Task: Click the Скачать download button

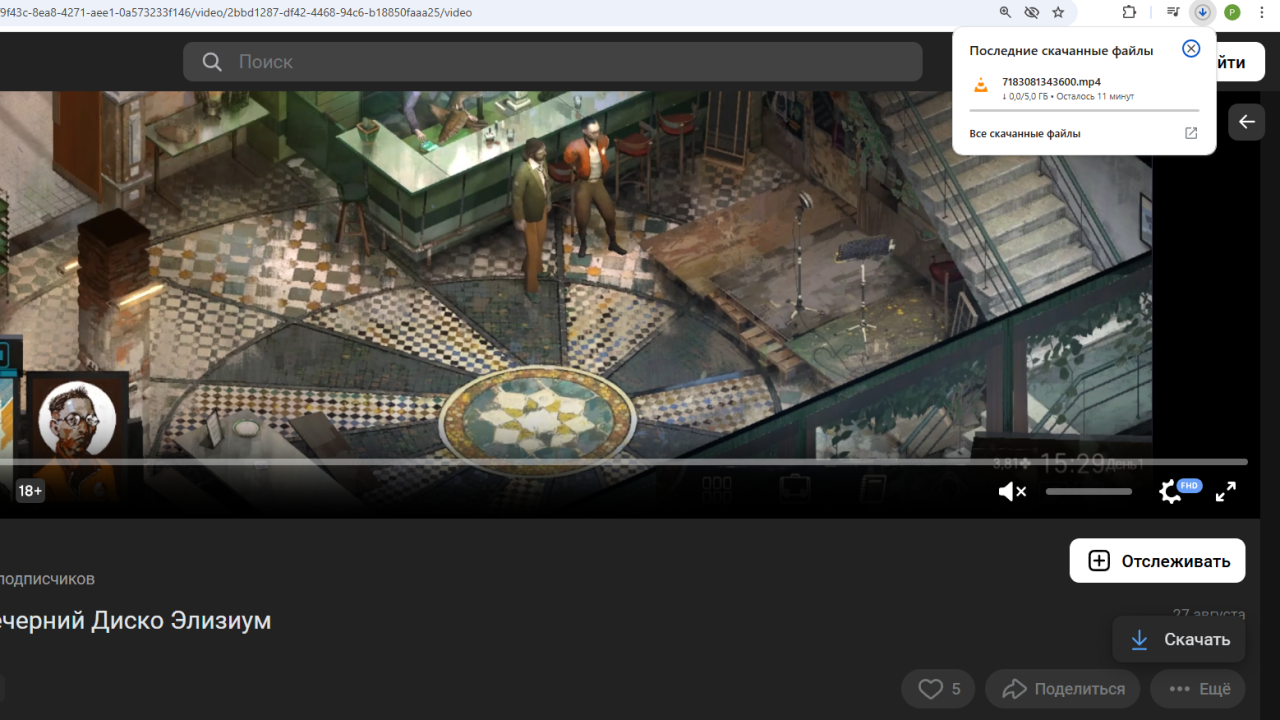Action: point(1180,640)
